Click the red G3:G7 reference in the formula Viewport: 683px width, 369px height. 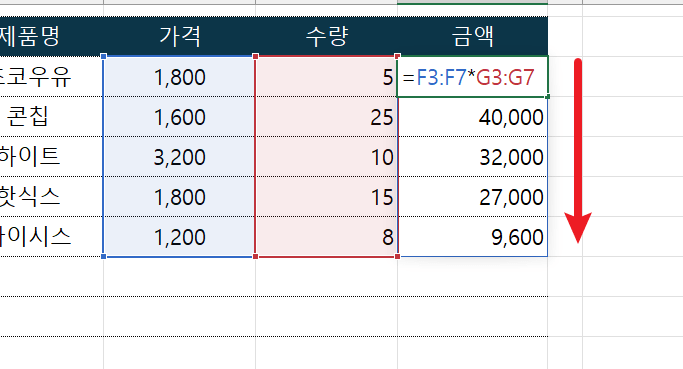pos(505,78)
